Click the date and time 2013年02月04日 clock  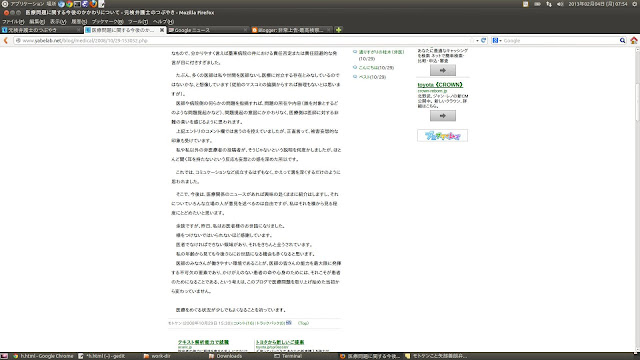pos(598,4)
